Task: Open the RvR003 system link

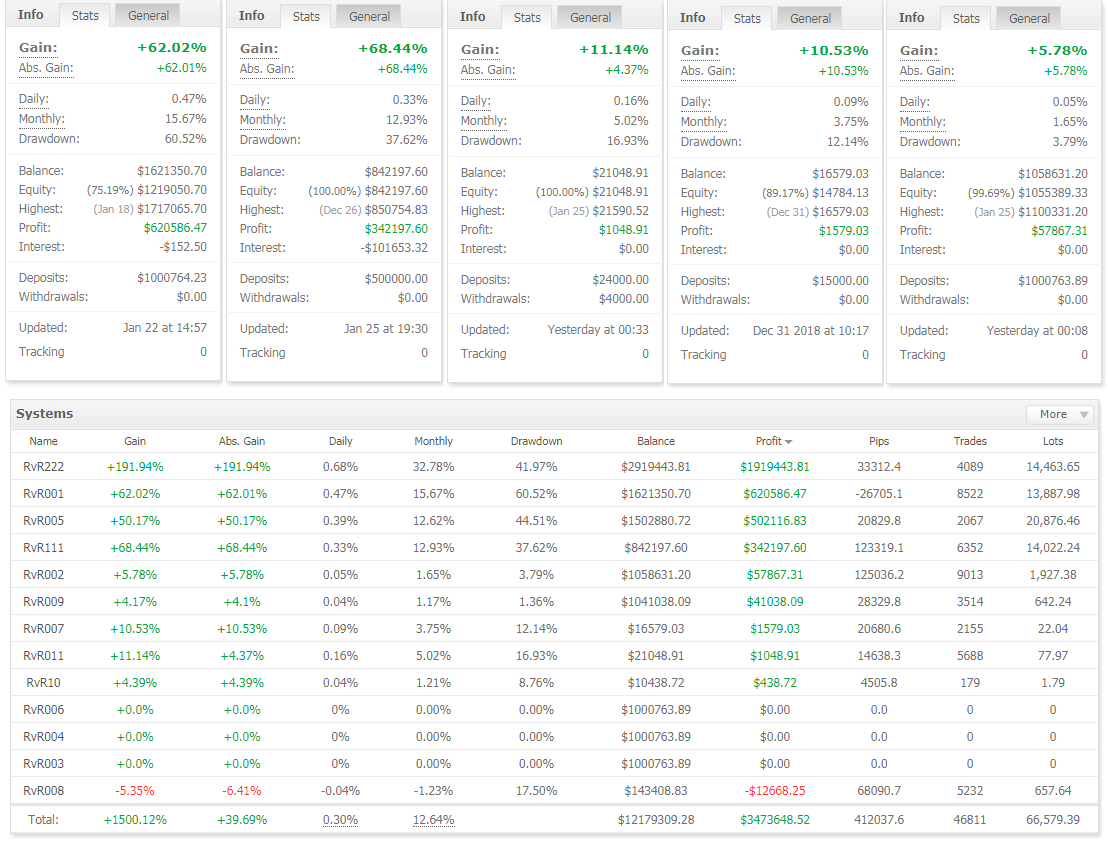Action: click(44, 764)
